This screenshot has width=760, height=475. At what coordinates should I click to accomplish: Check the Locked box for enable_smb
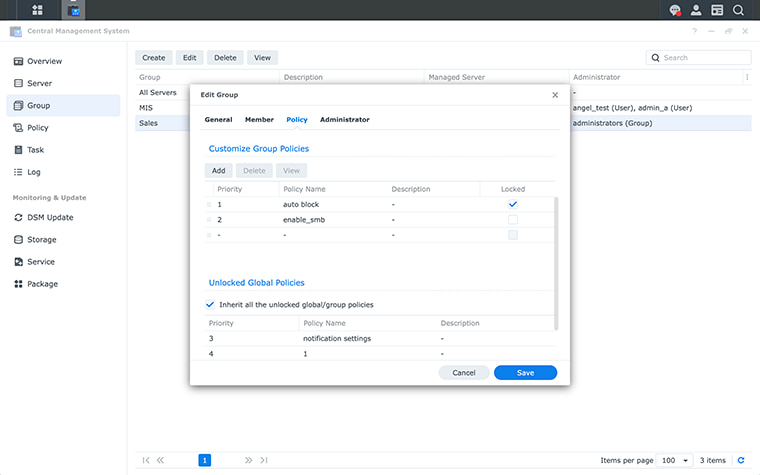[513, 219]
